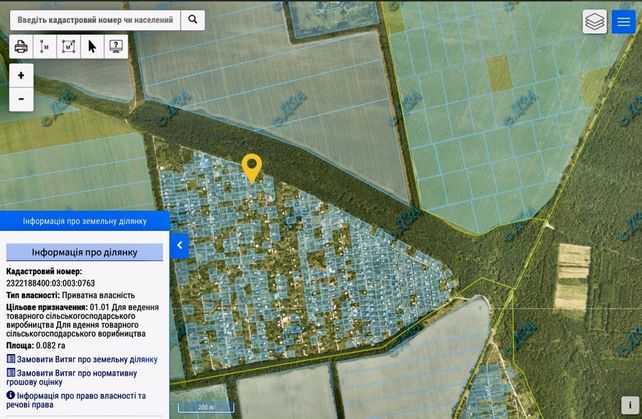
Task: Zoom in with the plus button
Action: pyautogui.click(x=21, y=75)
